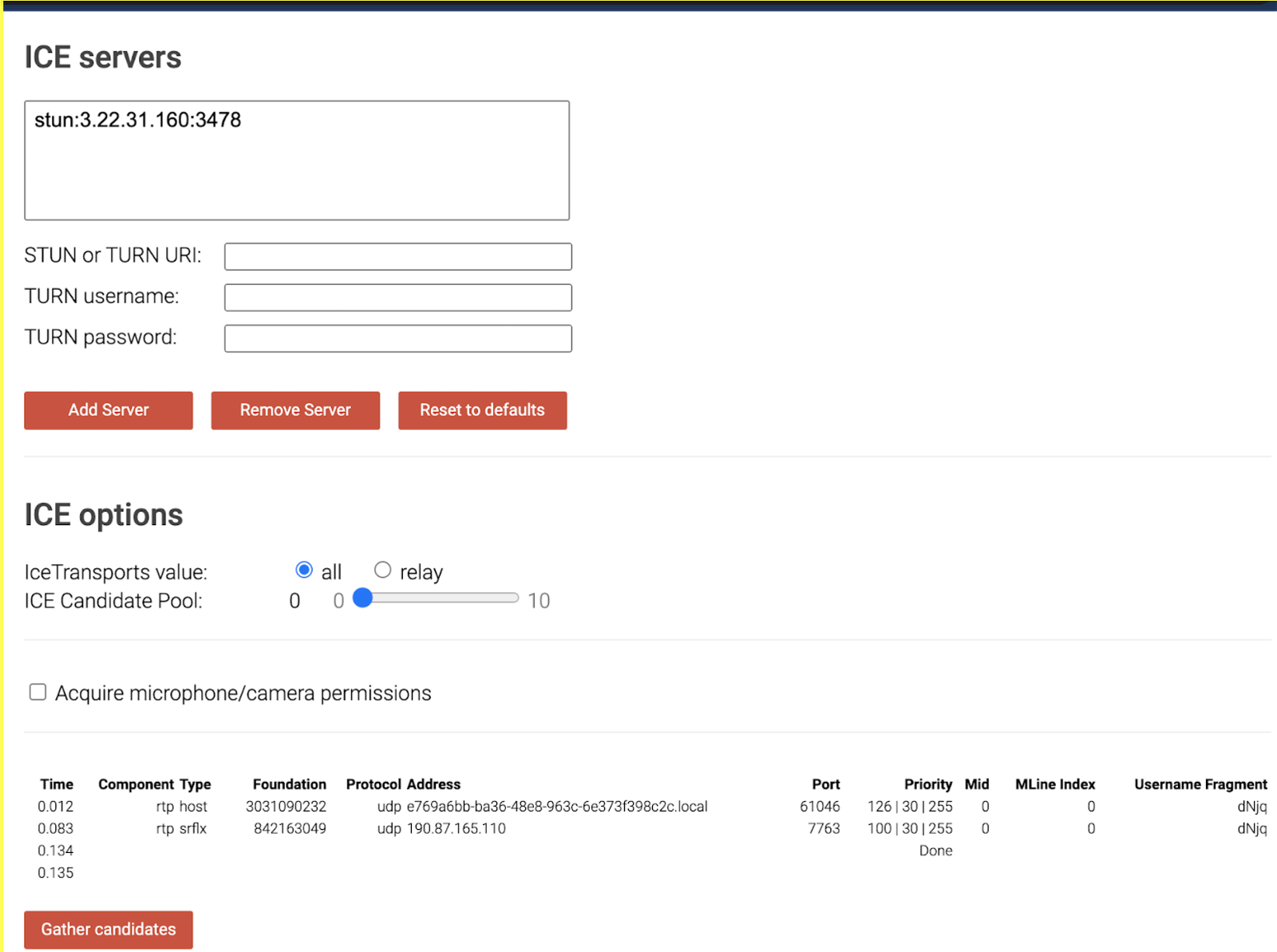Select the stun:3.22.31.160:3478 server entry
Screen dimensions: 1277x952
click(x=137, y=120)
